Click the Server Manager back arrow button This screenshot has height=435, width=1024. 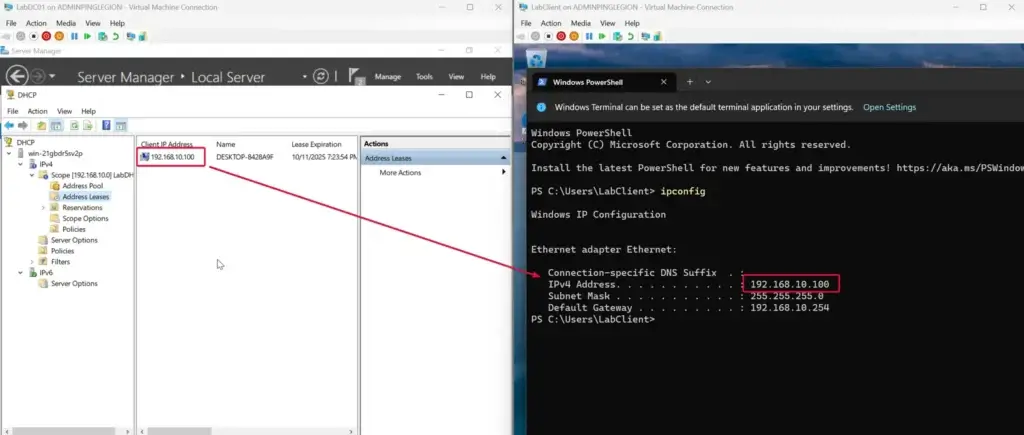coord(16,77)
